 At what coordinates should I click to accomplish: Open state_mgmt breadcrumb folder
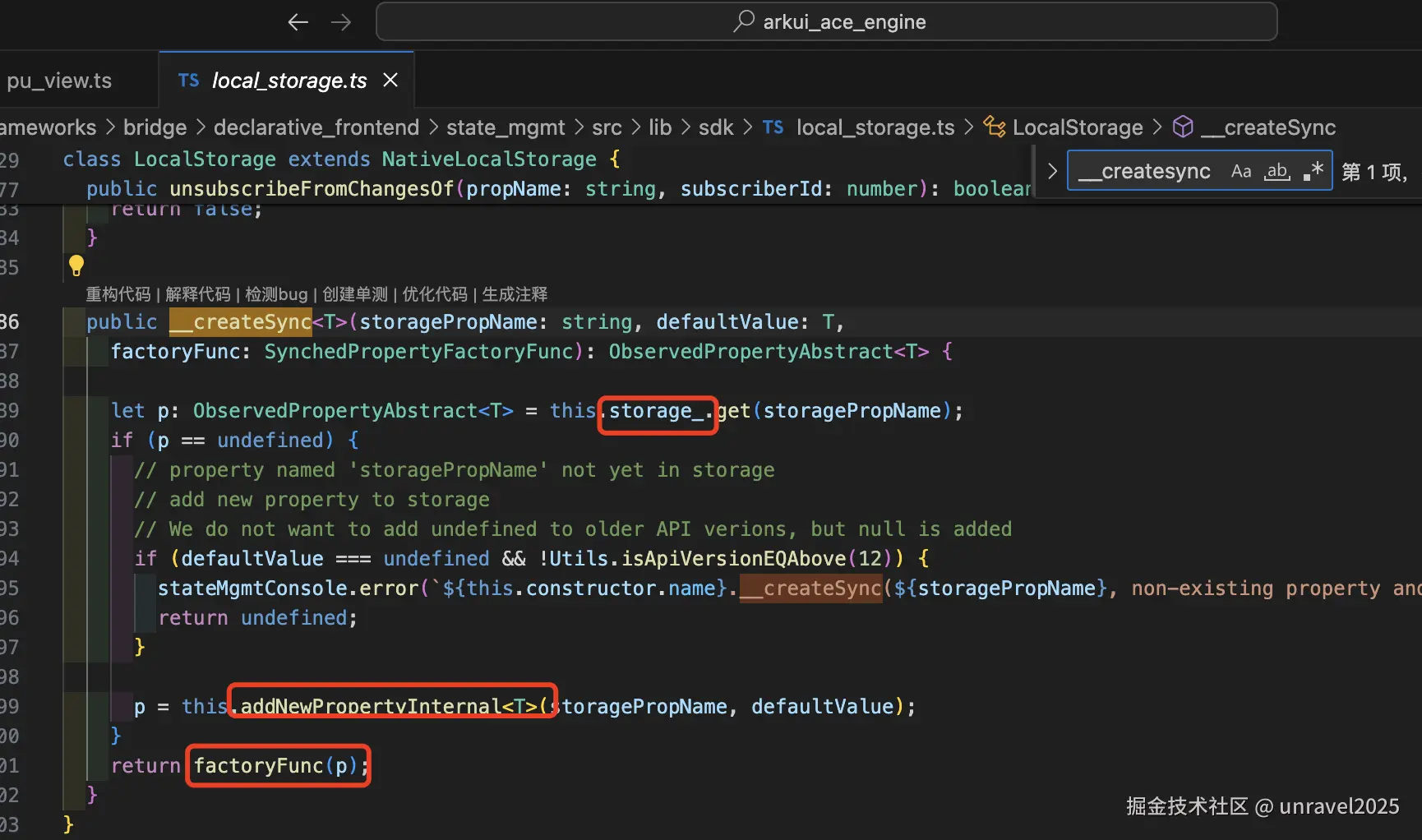(x=506, y=127)
